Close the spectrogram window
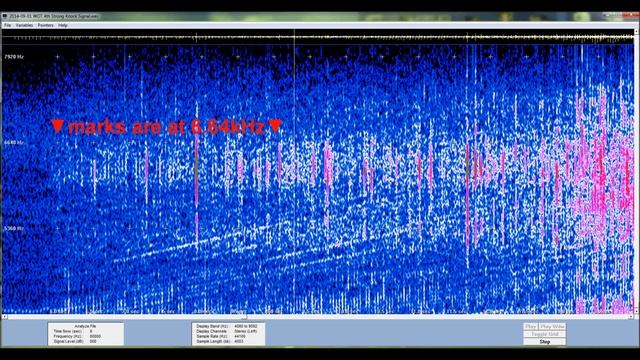Screen dimensions: 640x360 pyautogui.click(x=631, y=16)
